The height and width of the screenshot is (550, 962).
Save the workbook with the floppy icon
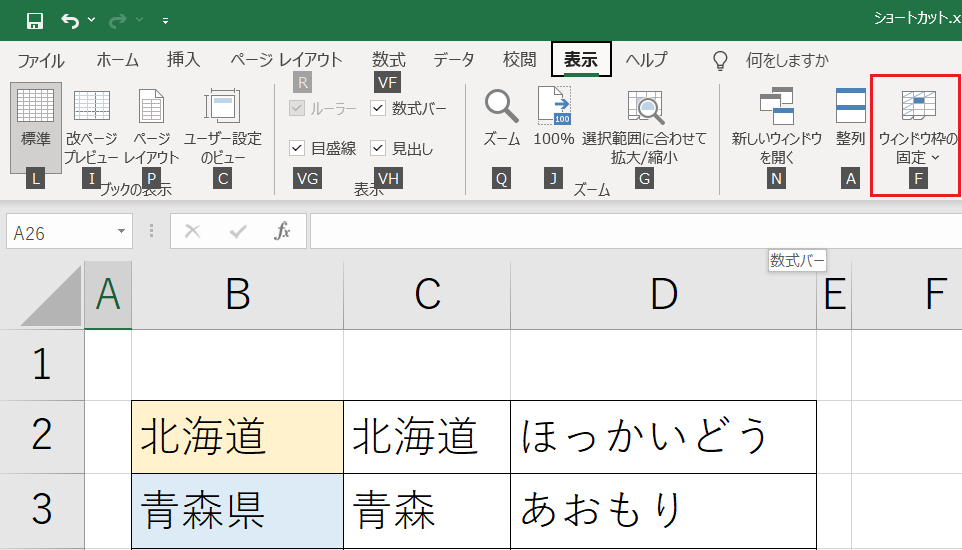point(35,21)
